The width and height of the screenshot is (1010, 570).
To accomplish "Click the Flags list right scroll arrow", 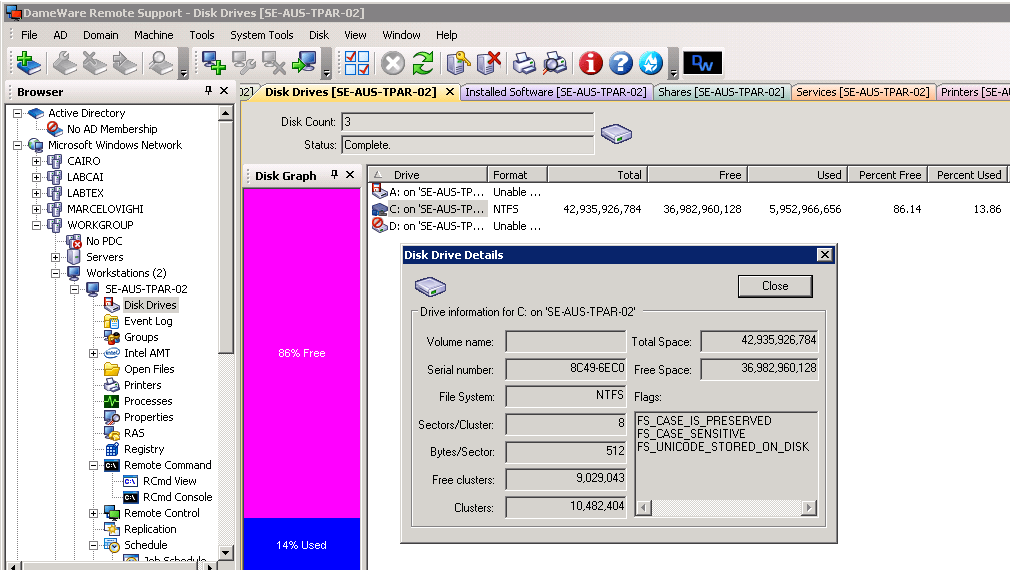I will [x=809, y=508].
